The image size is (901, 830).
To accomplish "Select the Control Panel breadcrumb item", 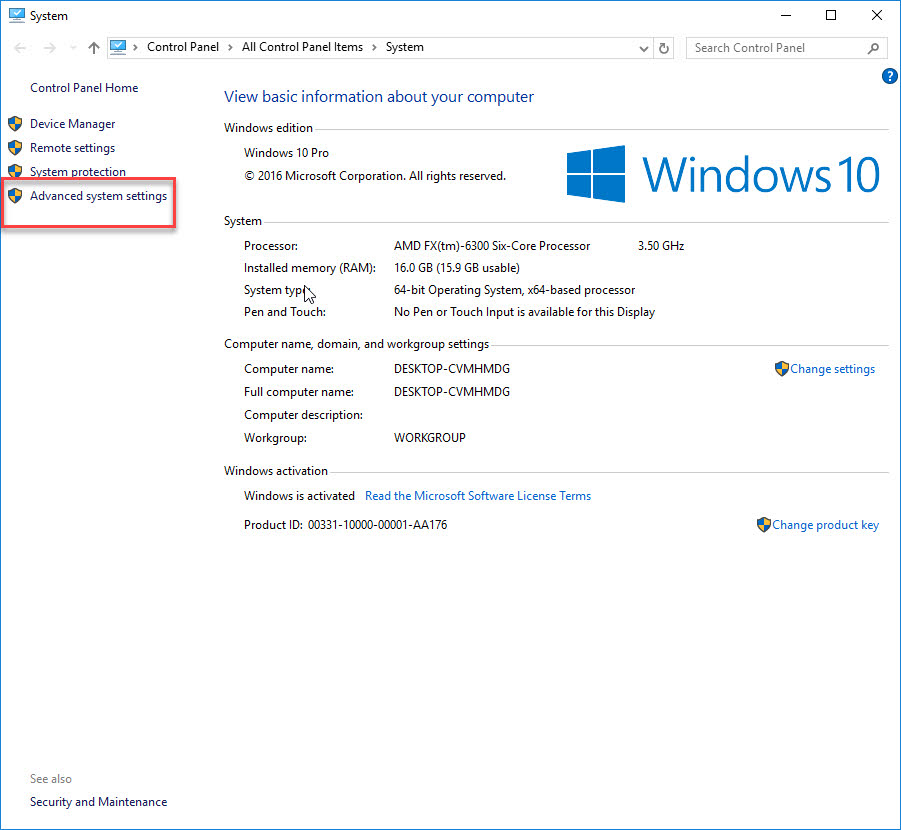I will tap(183, 47).
